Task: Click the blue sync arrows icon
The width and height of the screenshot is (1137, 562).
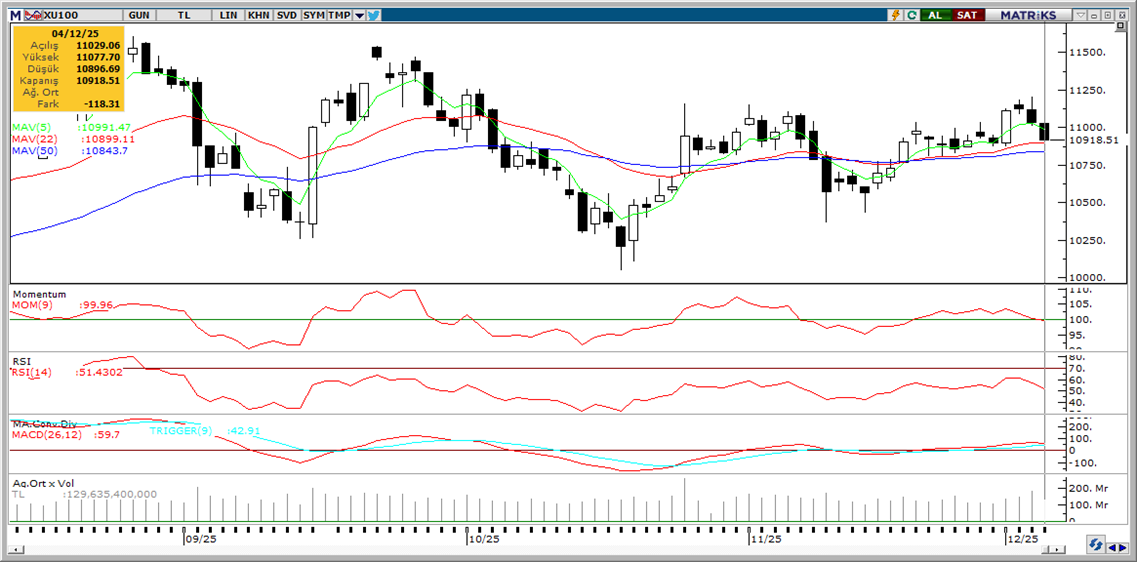Action: 1096,545
